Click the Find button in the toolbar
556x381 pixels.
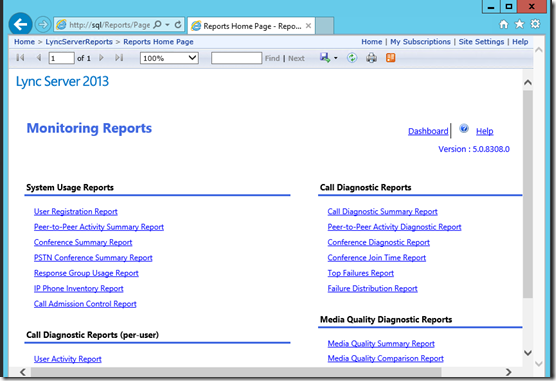click(272, 58)
